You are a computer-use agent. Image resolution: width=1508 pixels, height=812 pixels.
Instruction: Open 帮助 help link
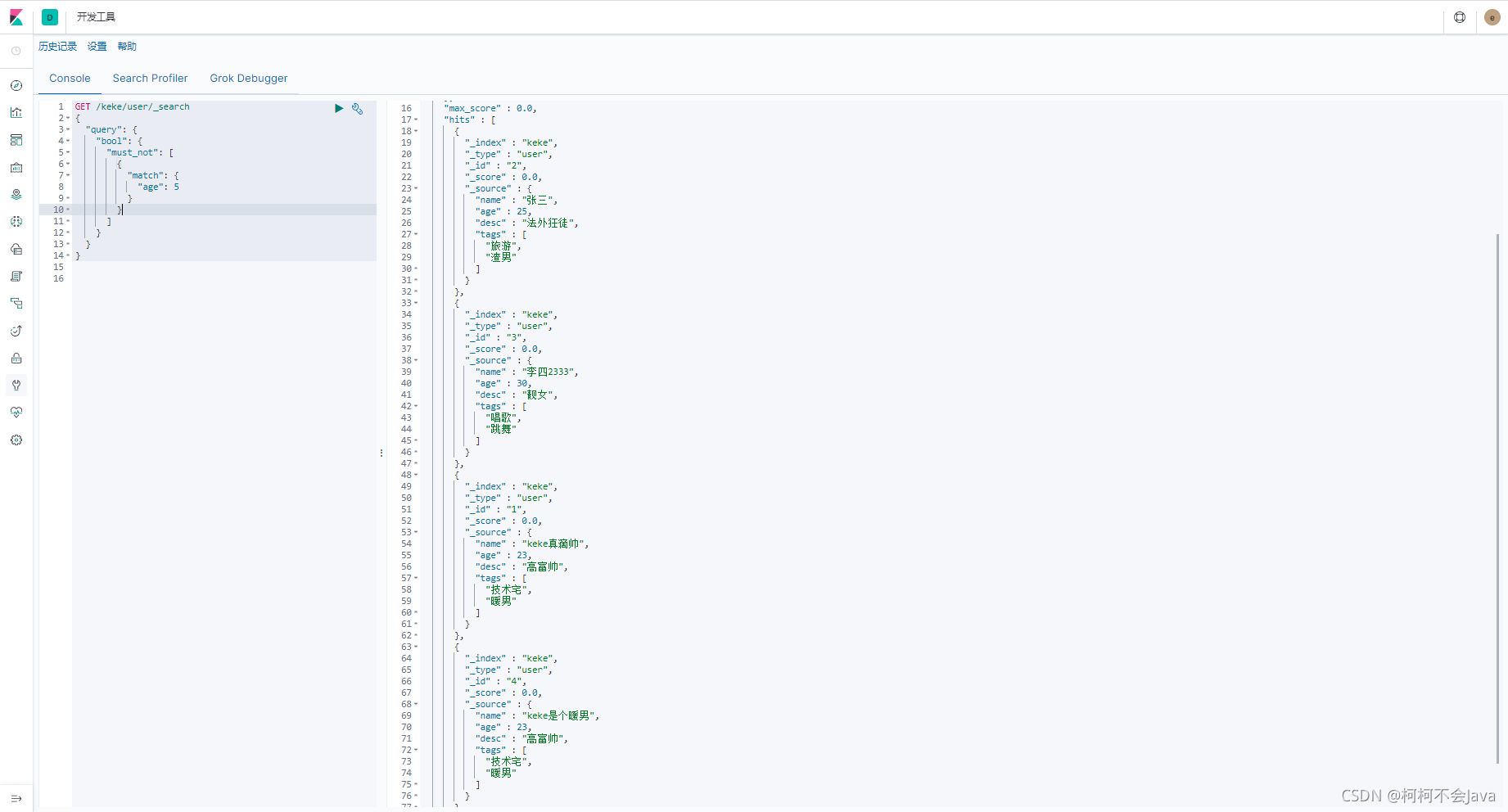coord(127,47)
